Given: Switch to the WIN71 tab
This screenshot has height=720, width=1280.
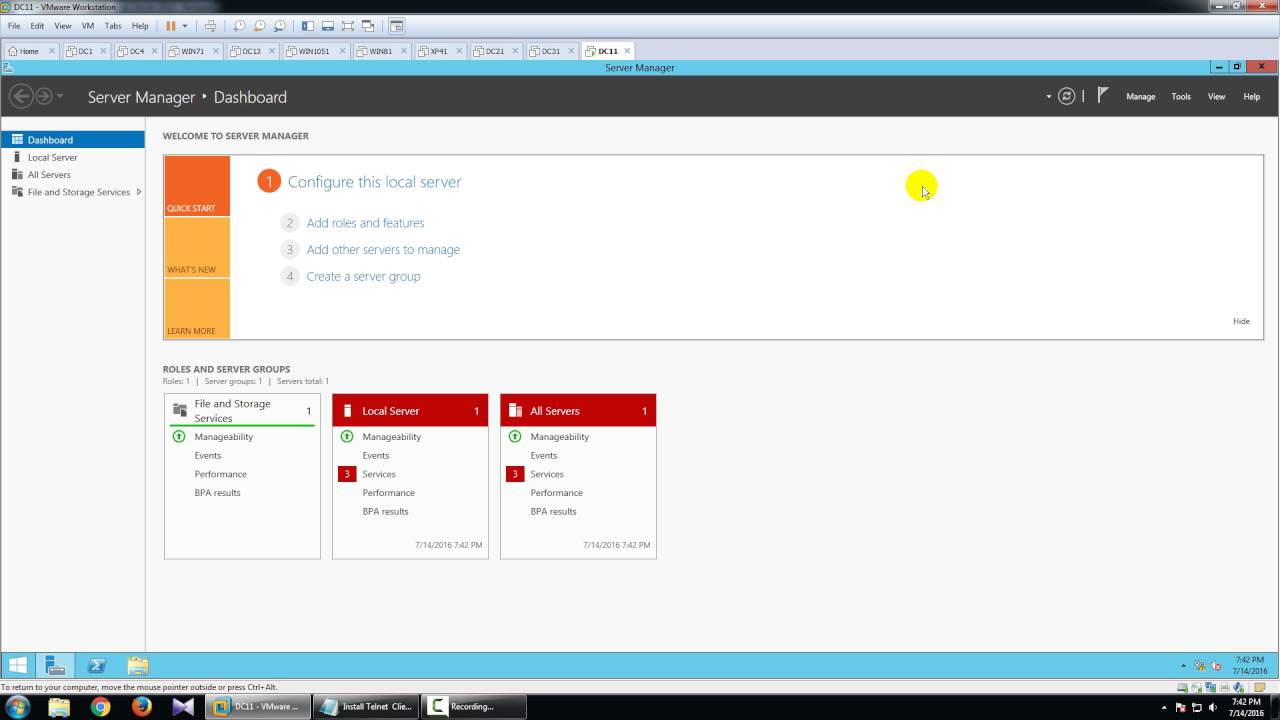Looking at the screenshot, I should pyautogui.click(x=191, y=51).
